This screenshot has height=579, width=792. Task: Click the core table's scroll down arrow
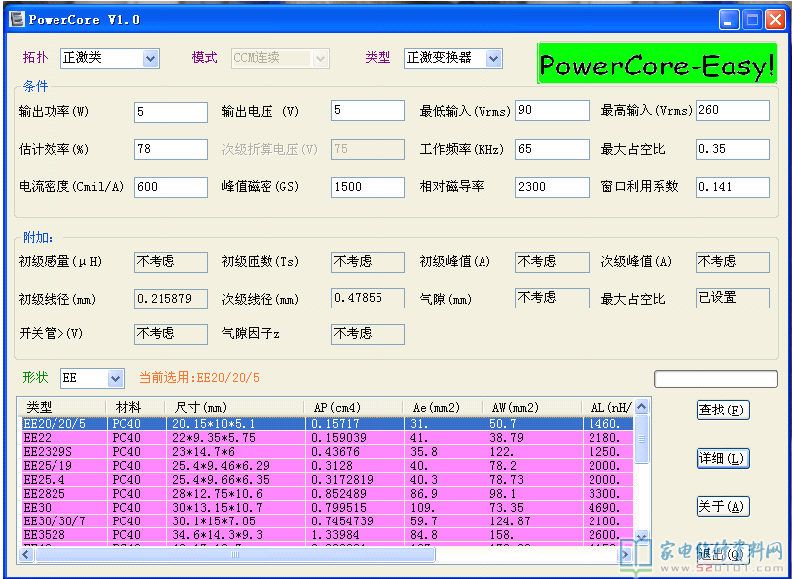641,537
